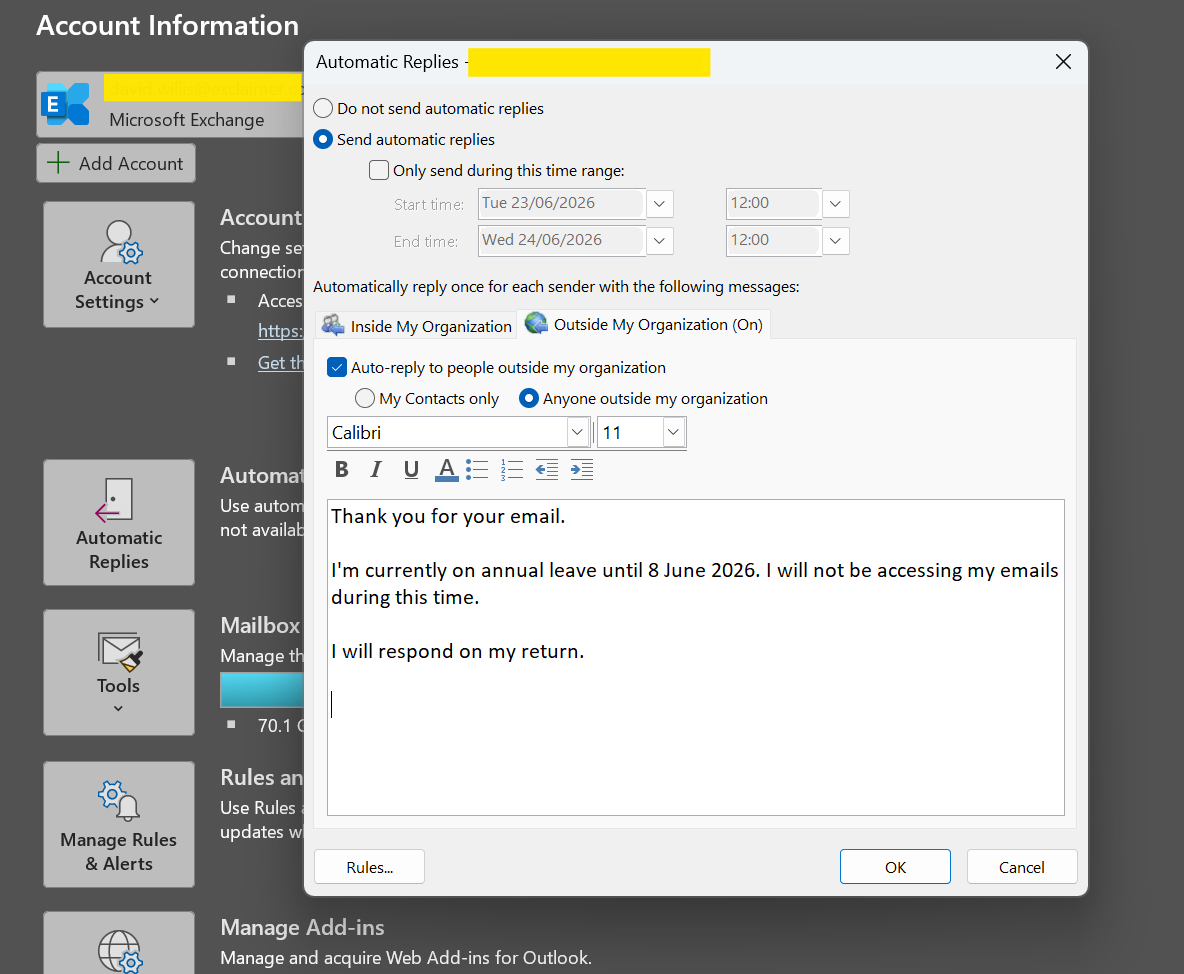Open the Start time hour dropdown
The width and height of the screenshot is (1184, 974).
[835, 204]
